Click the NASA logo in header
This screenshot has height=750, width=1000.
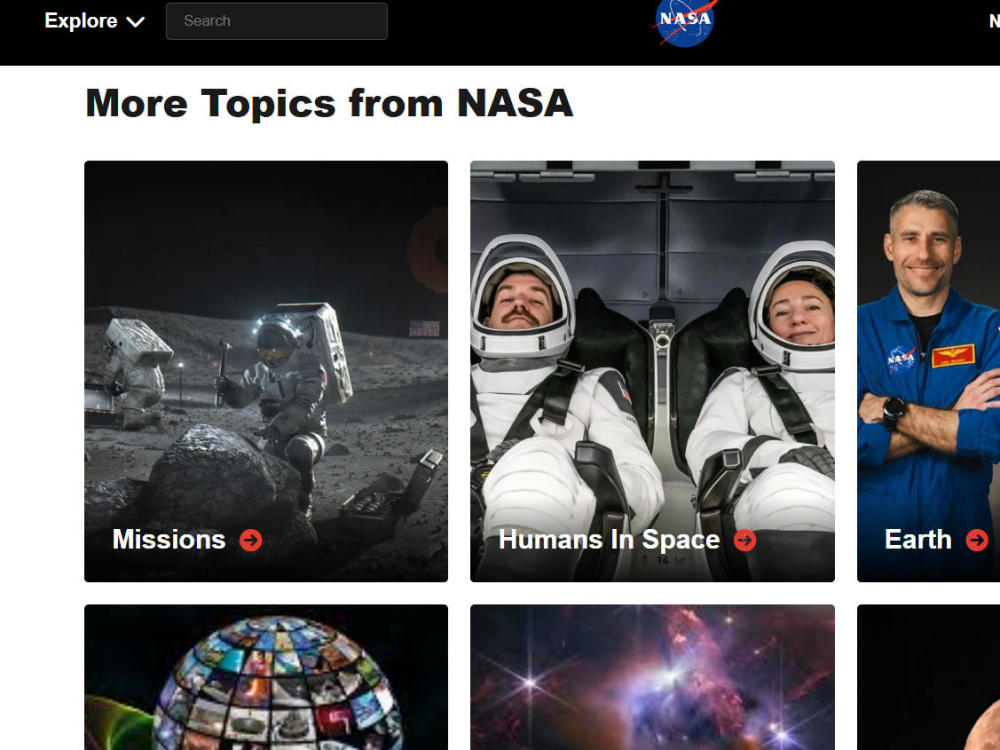click(685, 22)
